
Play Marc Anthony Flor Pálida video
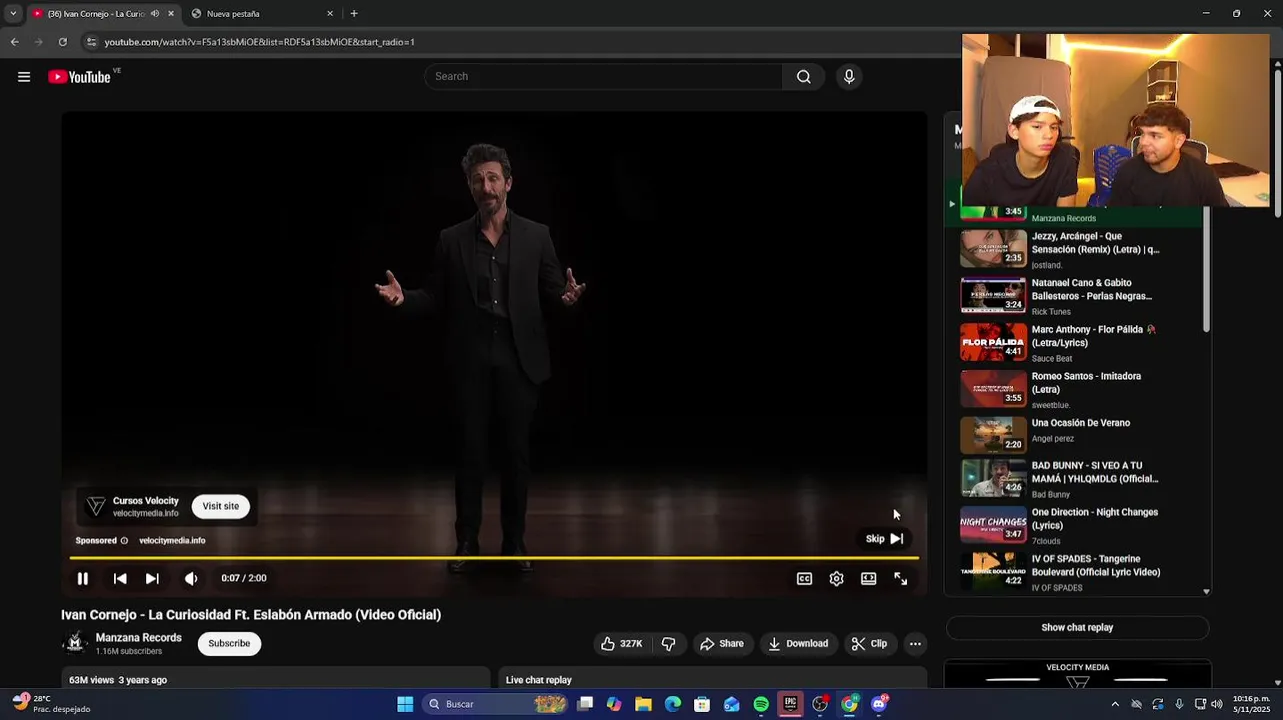[1075, 343]
